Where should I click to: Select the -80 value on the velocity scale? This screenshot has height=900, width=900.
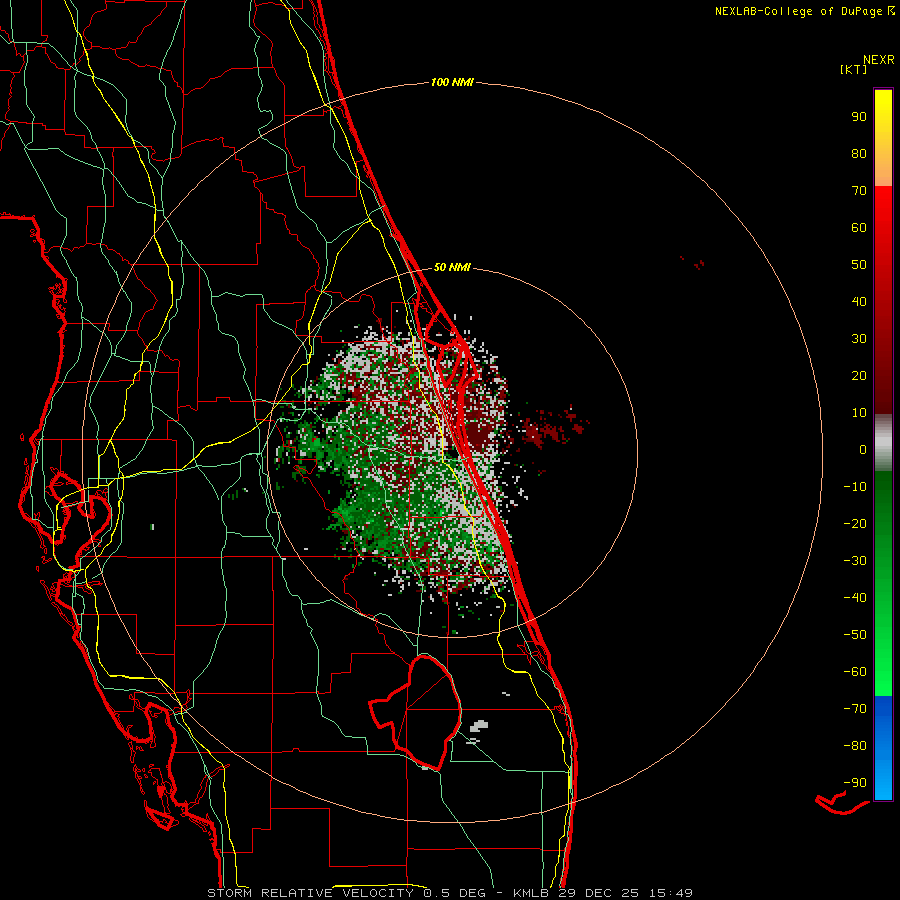[x=855, y=746]
